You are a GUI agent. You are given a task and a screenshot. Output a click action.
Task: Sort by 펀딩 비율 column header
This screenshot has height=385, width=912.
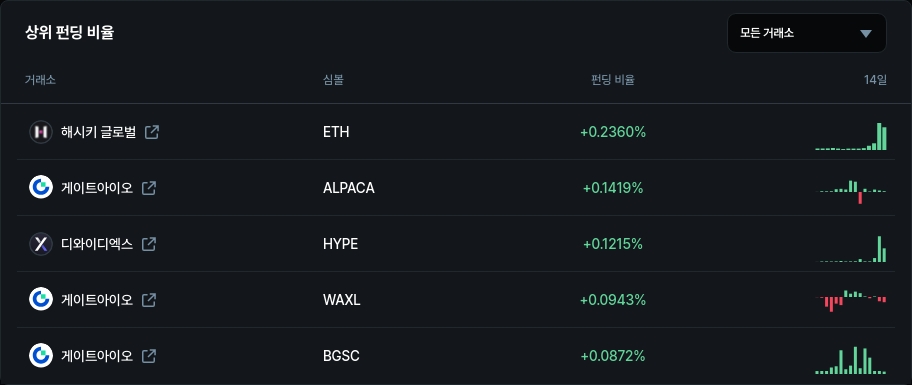coord(612,80)
